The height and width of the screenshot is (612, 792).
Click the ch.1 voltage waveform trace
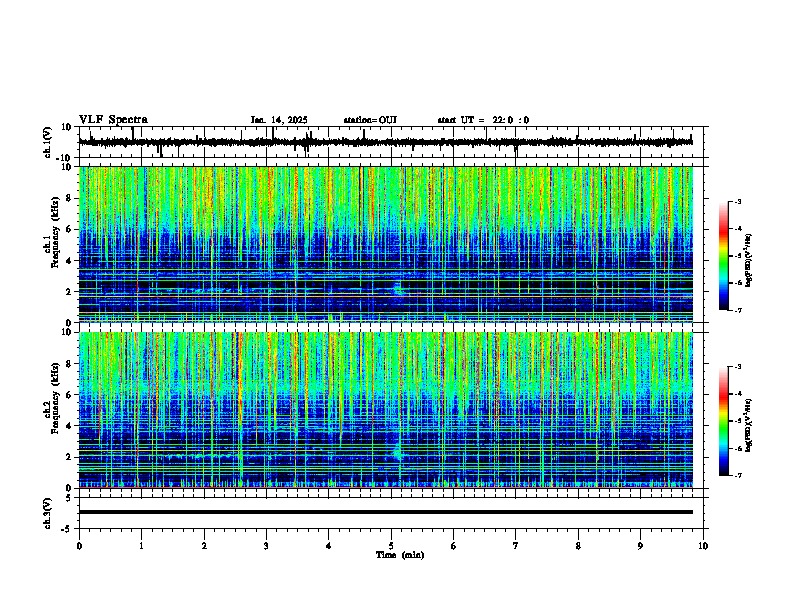(386, 142)
